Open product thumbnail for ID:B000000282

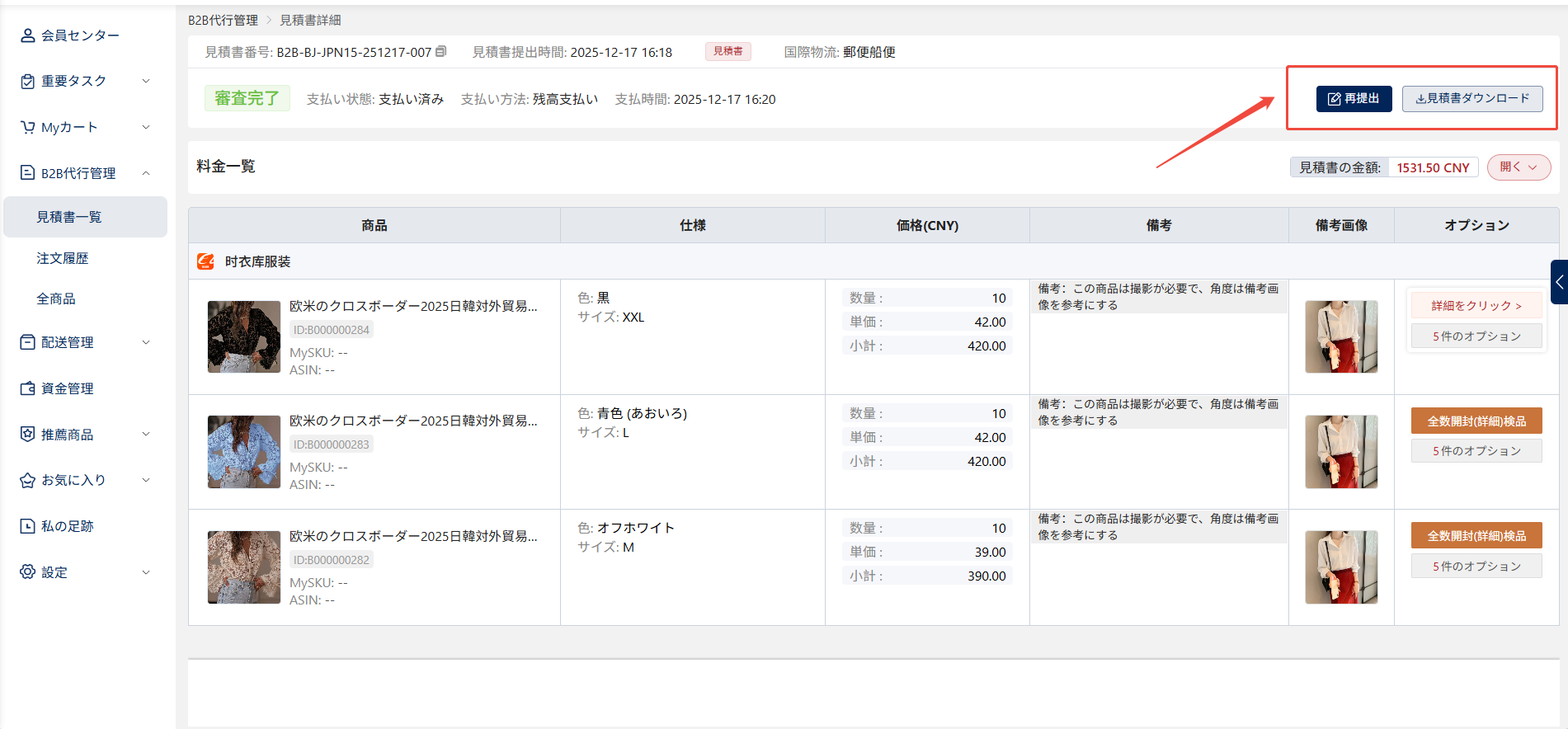tap(244, 567)
